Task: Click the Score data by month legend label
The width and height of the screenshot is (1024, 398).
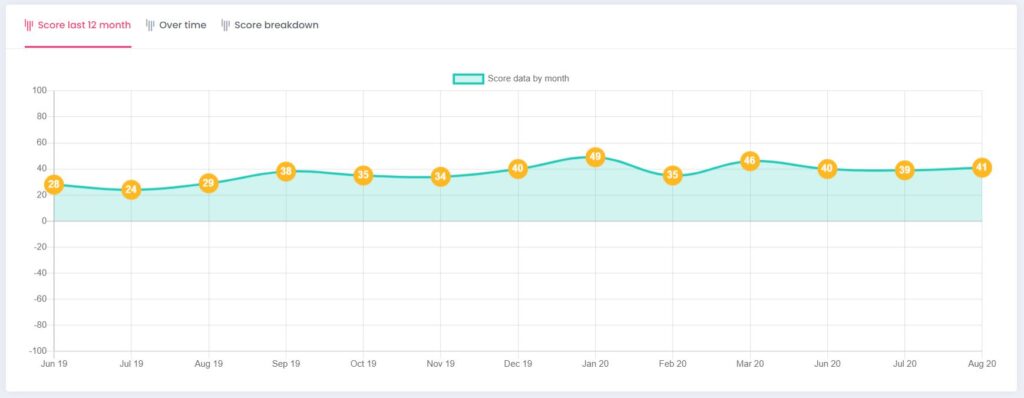Action: (x=528, y=79)
